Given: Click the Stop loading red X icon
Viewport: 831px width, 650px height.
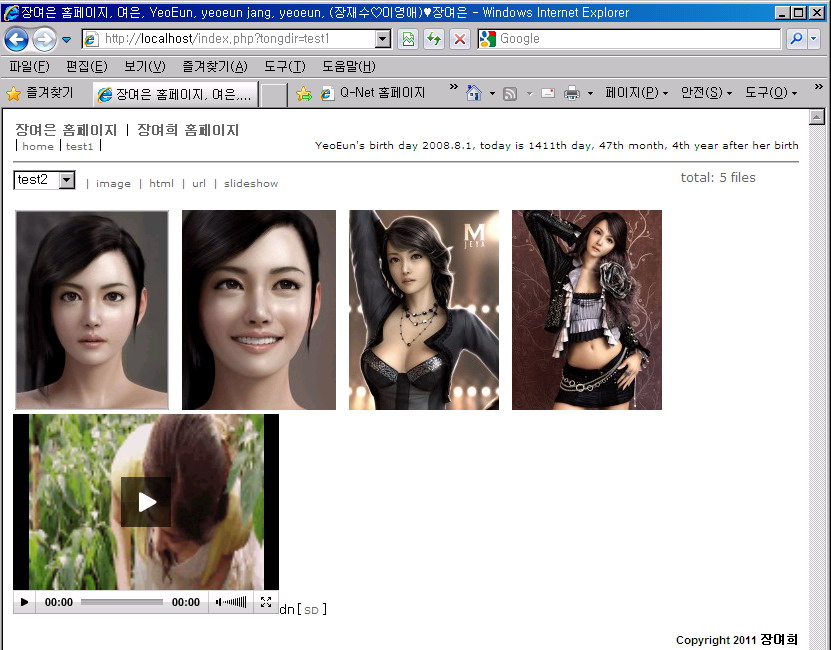Looking at the screenshot, I should point(460,39).
